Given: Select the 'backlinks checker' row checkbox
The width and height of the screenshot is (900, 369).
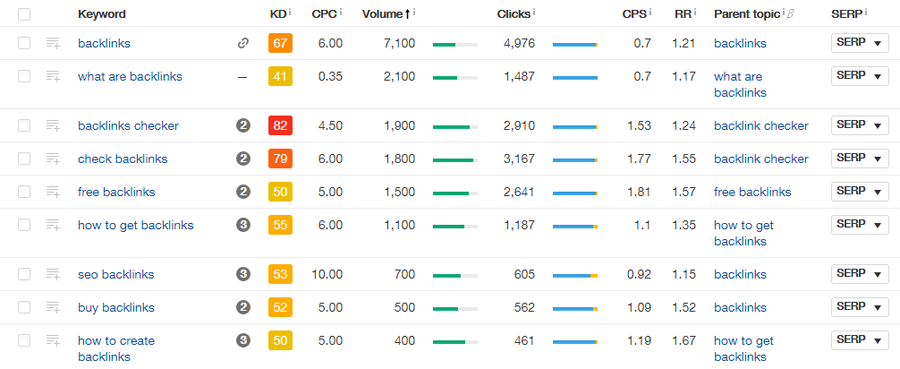Looking at the screenshot, I should pyautogui.click(x=24, y=126).
